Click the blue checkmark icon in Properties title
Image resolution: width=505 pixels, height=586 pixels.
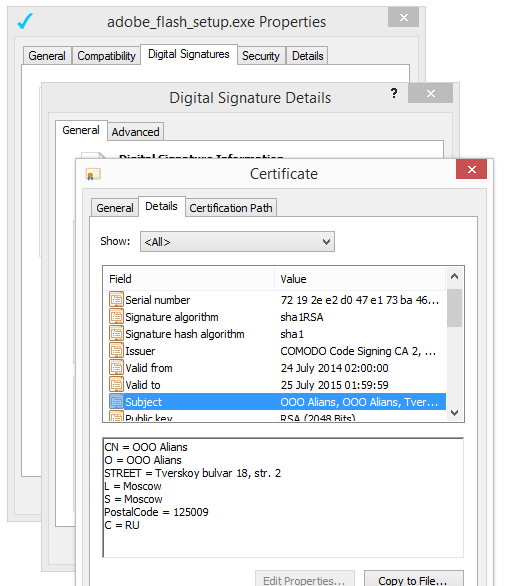pyautogui.click(x=25, y=21)
